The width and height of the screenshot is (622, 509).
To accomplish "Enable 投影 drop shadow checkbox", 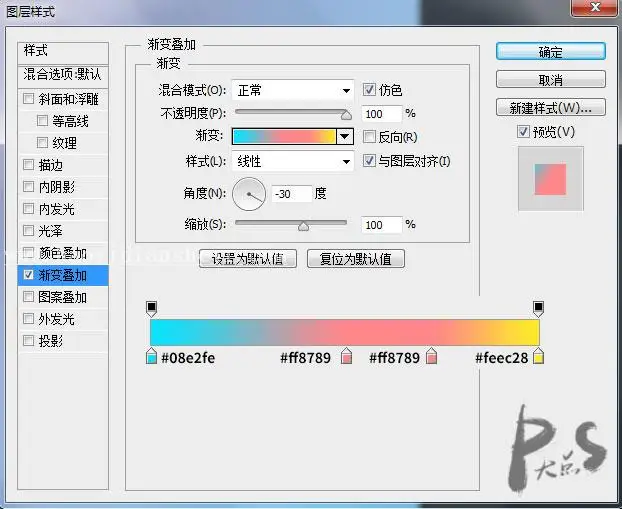I will coord(29,340).
